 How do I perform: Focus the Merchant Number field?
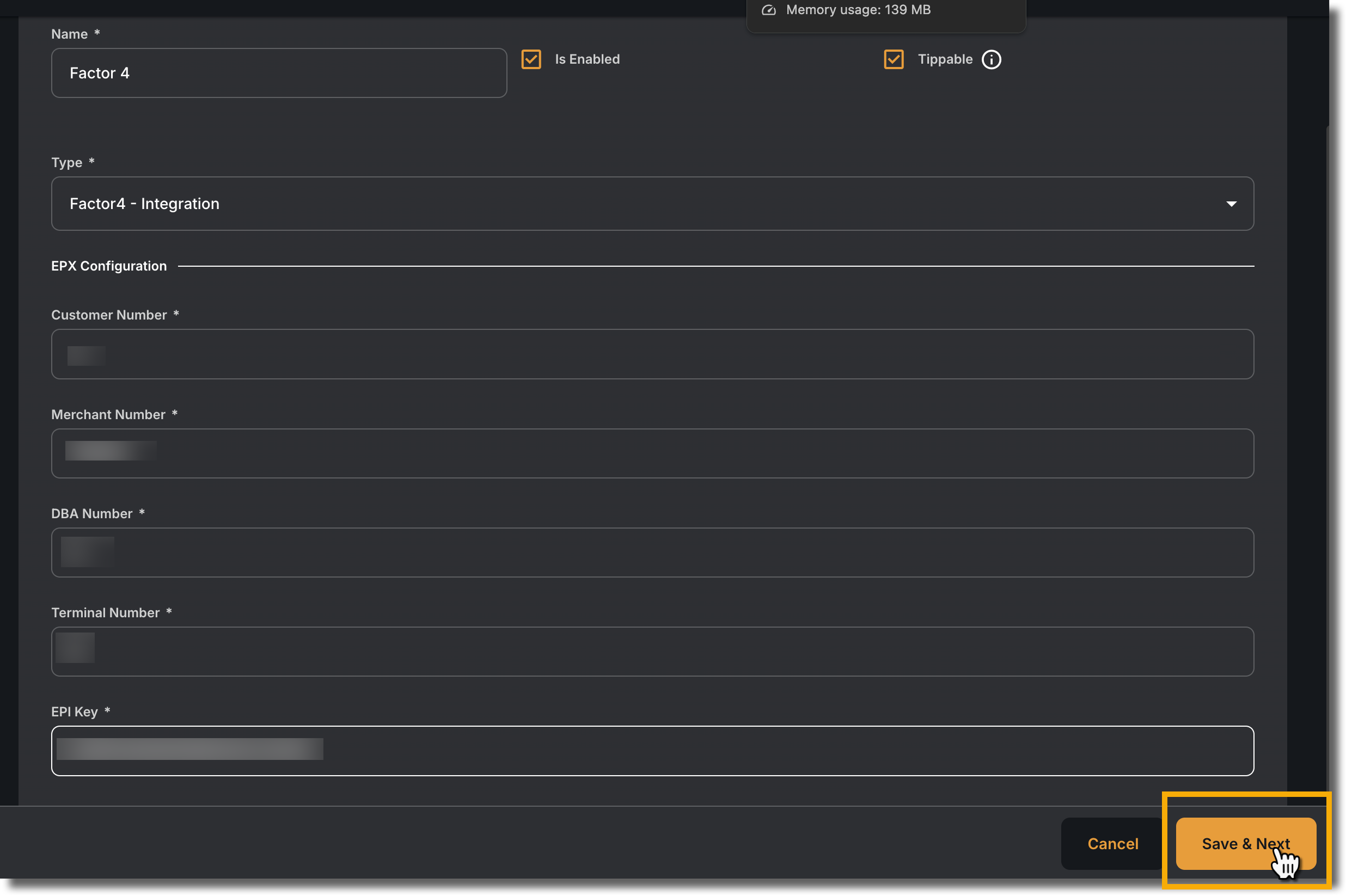pyautogui.click(x=652, y=453)
